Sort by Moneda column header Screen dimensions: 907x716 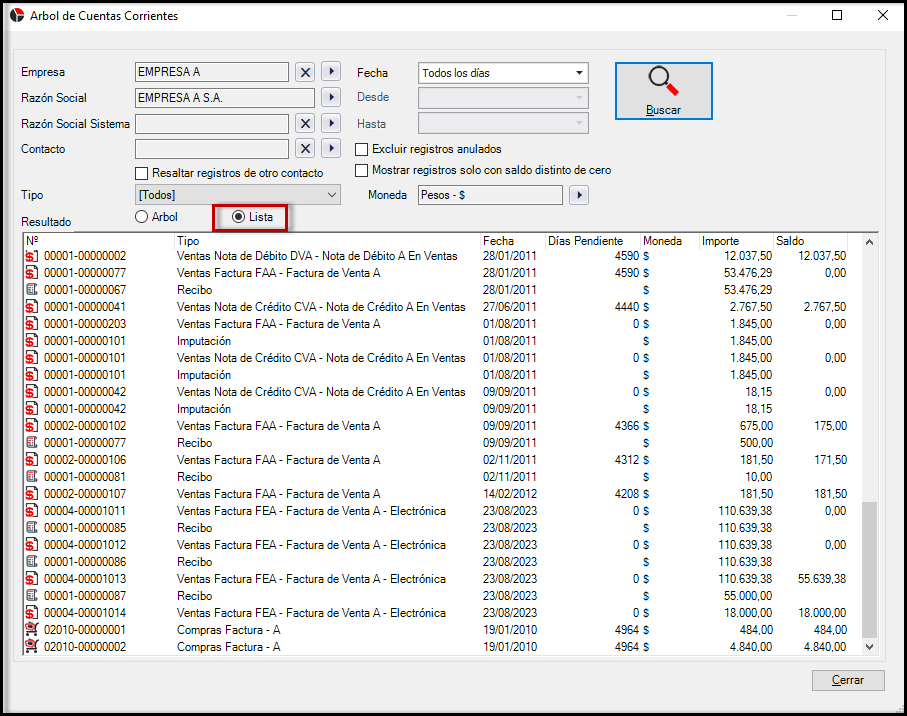[670, 241]
